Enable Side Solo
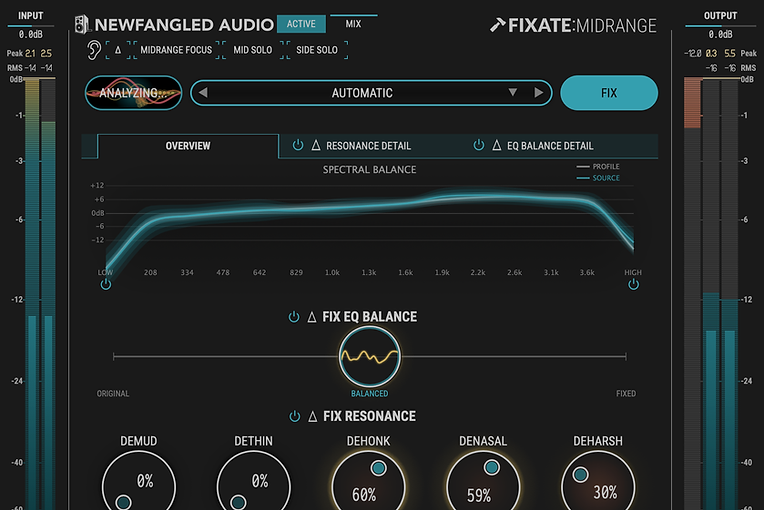 (317, 50)
